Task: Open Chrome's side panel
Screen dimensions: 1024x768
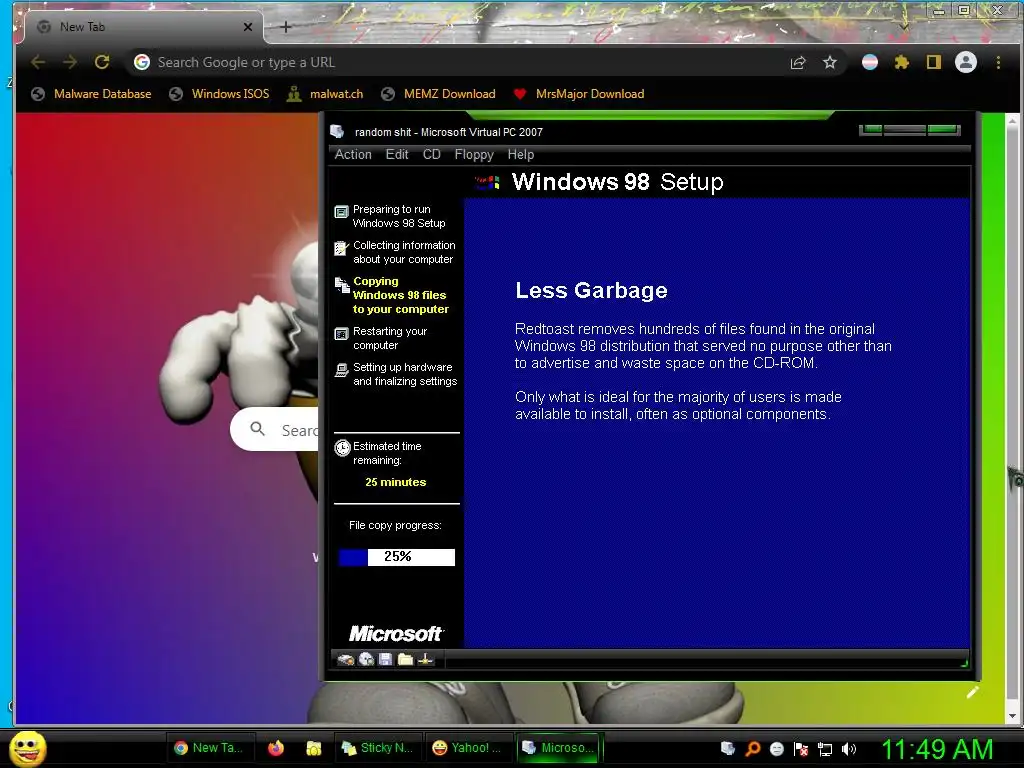Action: pos(934,62)
